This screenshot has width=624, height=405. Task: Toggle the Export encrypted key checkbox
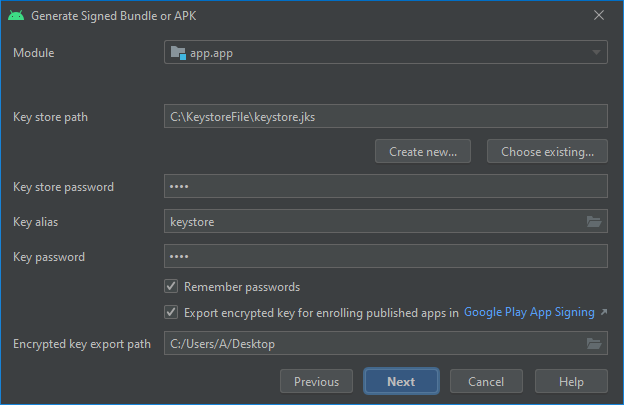pyautogui.click(x=171, y=312)
